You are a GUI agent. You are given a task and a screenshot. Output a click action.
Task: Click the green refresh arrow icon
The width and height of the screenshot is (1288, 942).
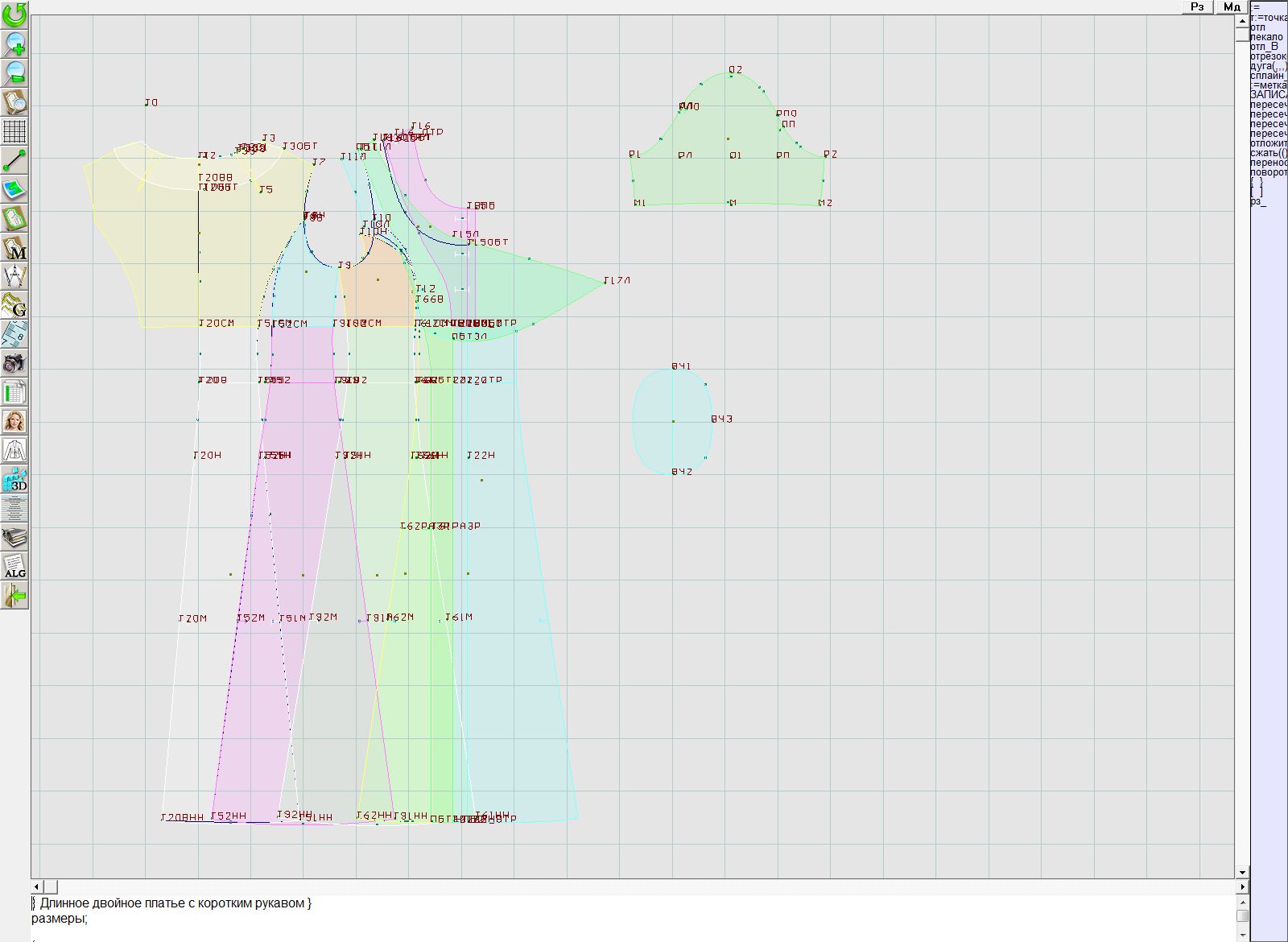tap(14, 14)
